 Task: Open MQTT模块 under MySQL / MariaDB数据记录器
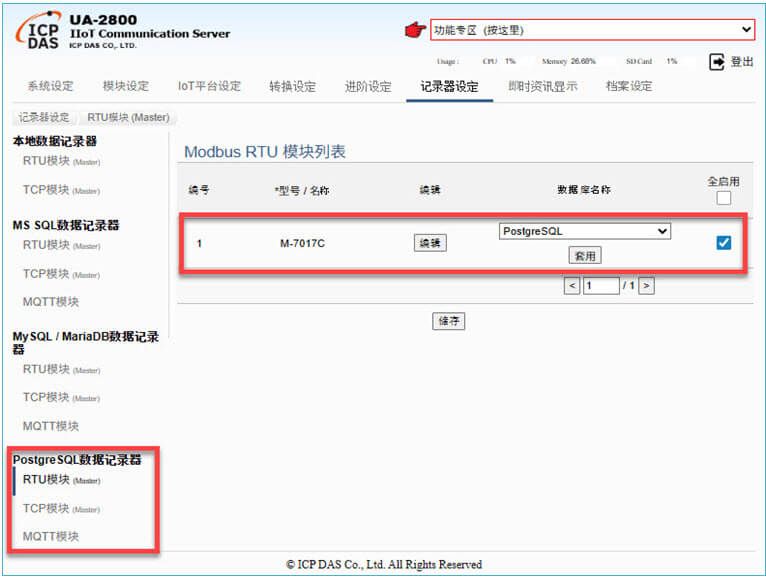pos(51,426)
